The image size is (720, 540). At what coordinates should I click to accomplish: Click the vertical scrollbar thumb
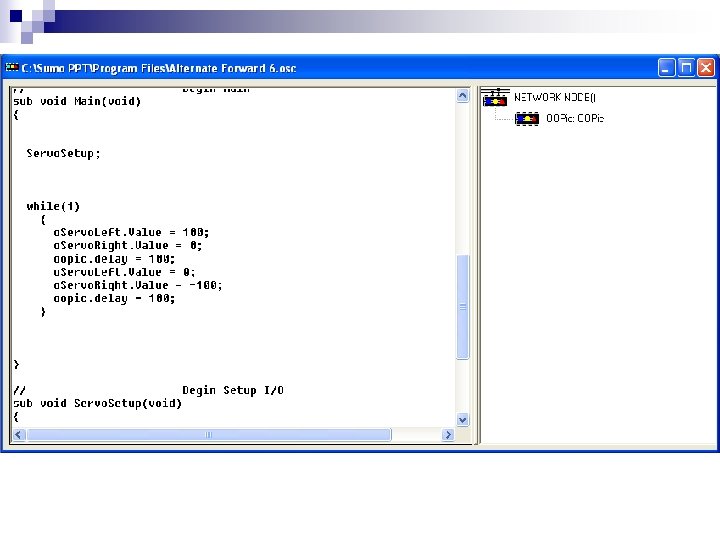462,307
